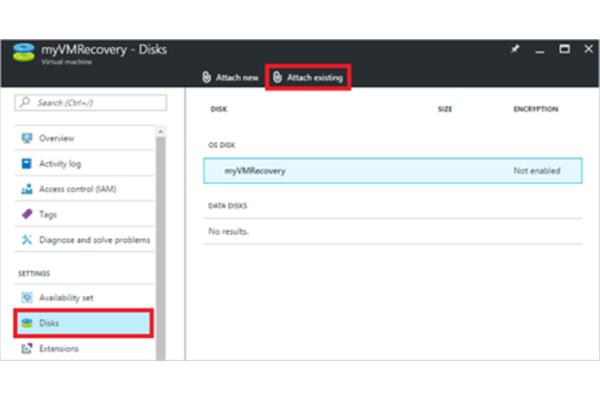This screenshot has height=400, width=600.
Task: Click the search magnifier icon
Action: pyautogui.click(x=25, y=102)
